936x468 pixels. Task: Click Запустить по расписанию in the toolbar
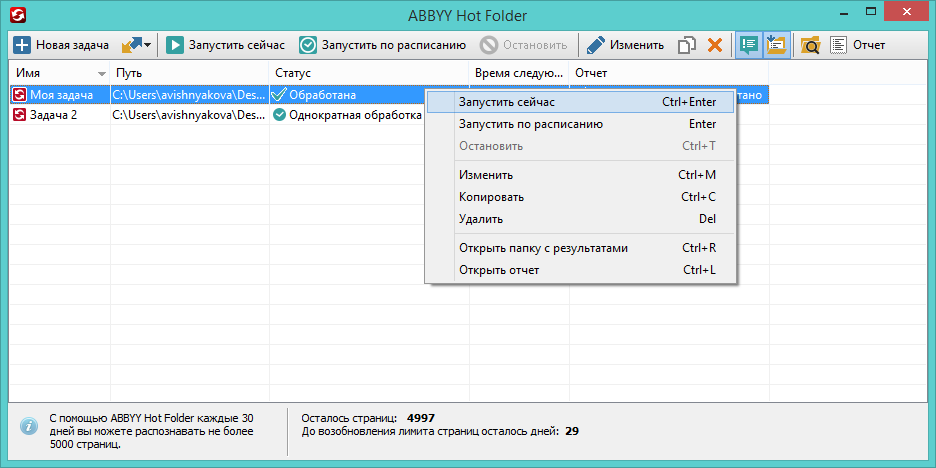point(383,45)
